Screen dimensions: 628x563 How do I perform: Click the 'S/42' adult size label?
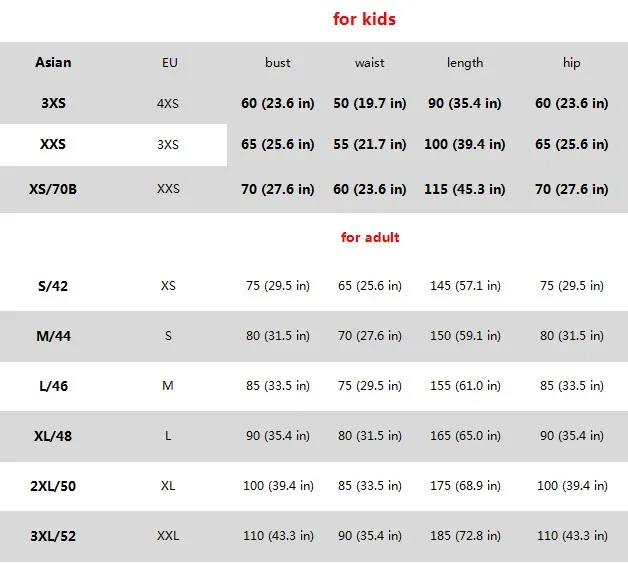53,286
